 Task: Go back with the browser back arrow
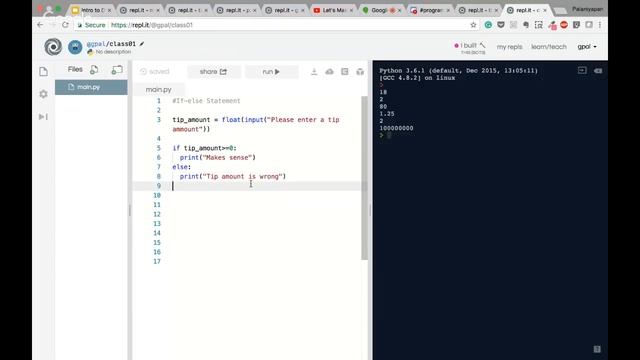pyautogui.click(x=40, y=25)
